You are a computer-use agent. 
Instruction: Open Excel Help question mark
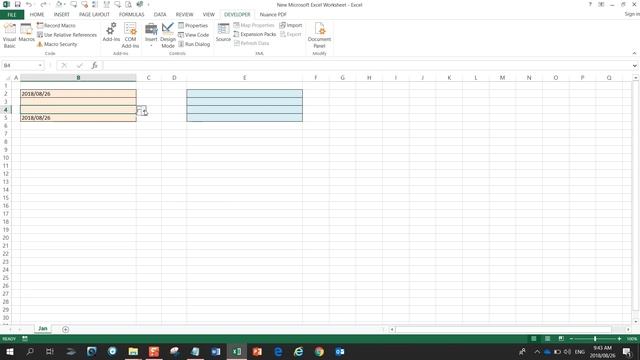click(x=590, y=4)
